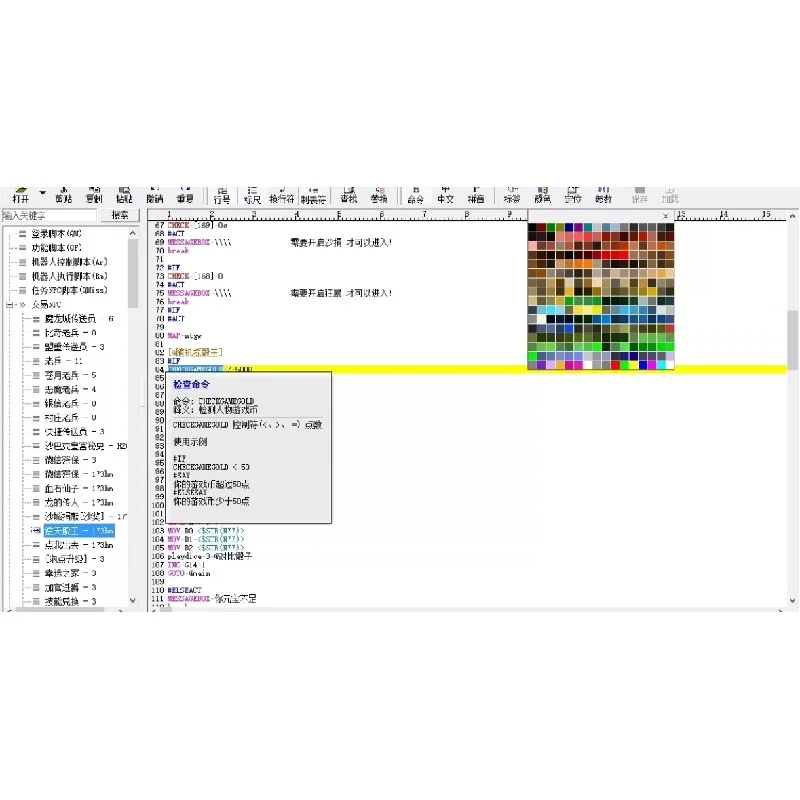Viewport: 800px width, 800px height.
Task: Click the playdice command on line 106
Action: 184,556
